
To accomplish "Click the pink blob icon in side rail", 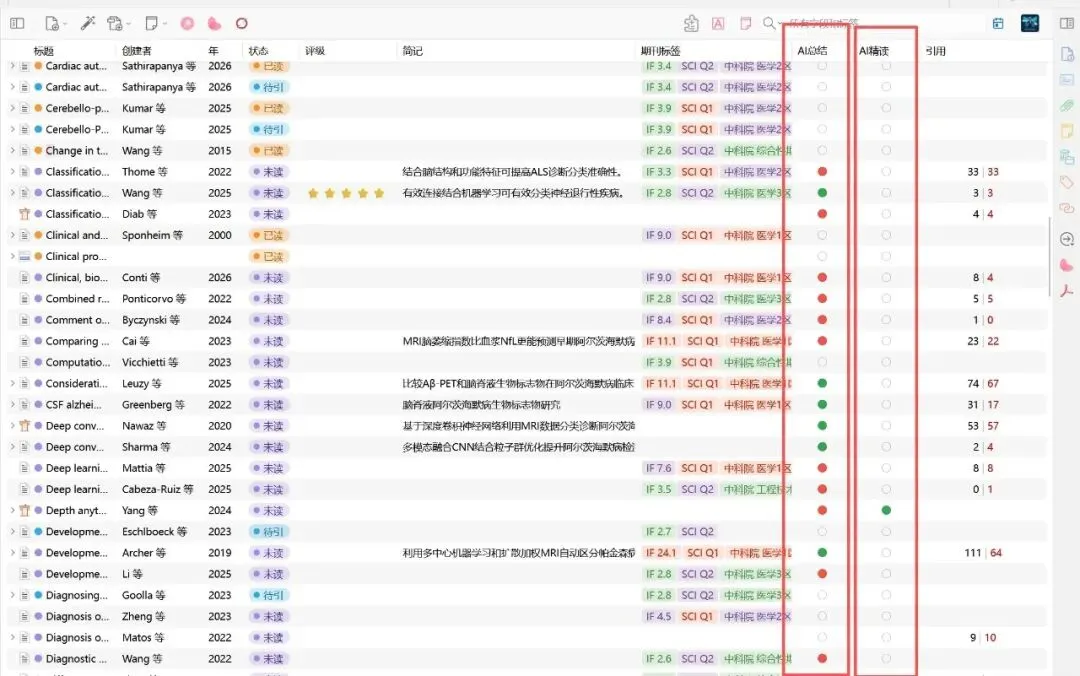I will coord(1067,265).
